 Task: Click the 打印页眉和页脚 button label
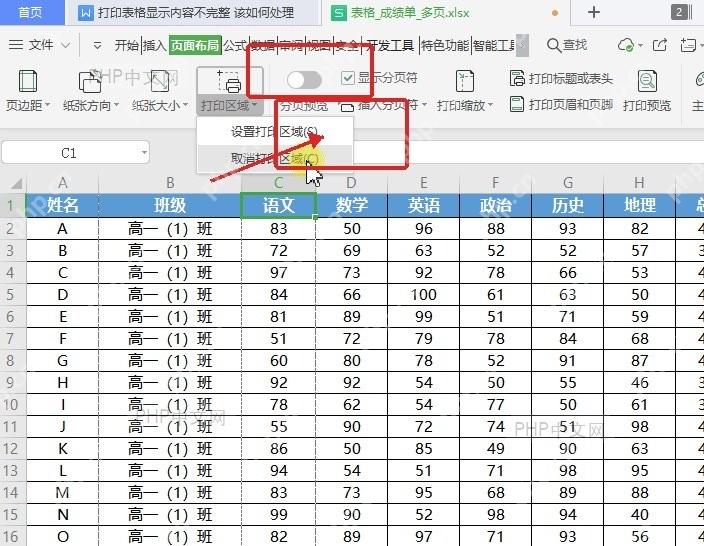pos(570,105)
